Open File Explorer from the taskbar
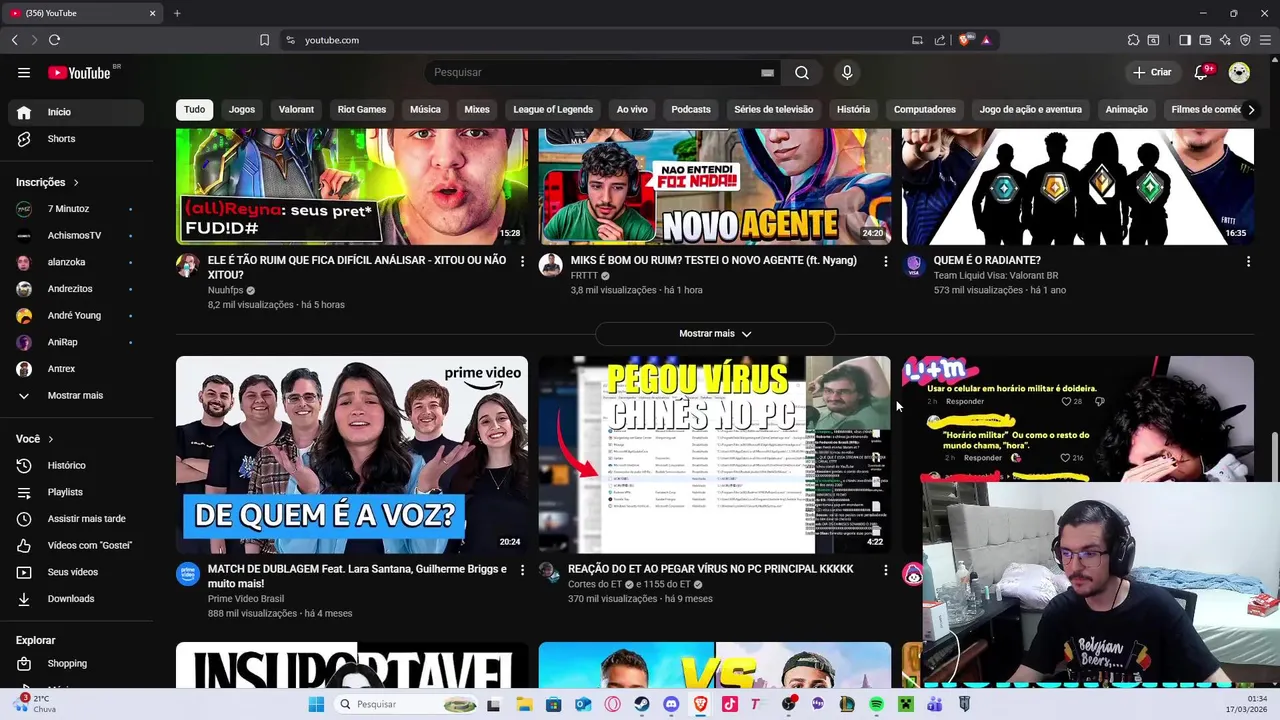Screen dimensions: 1280x720 (524, 704)
